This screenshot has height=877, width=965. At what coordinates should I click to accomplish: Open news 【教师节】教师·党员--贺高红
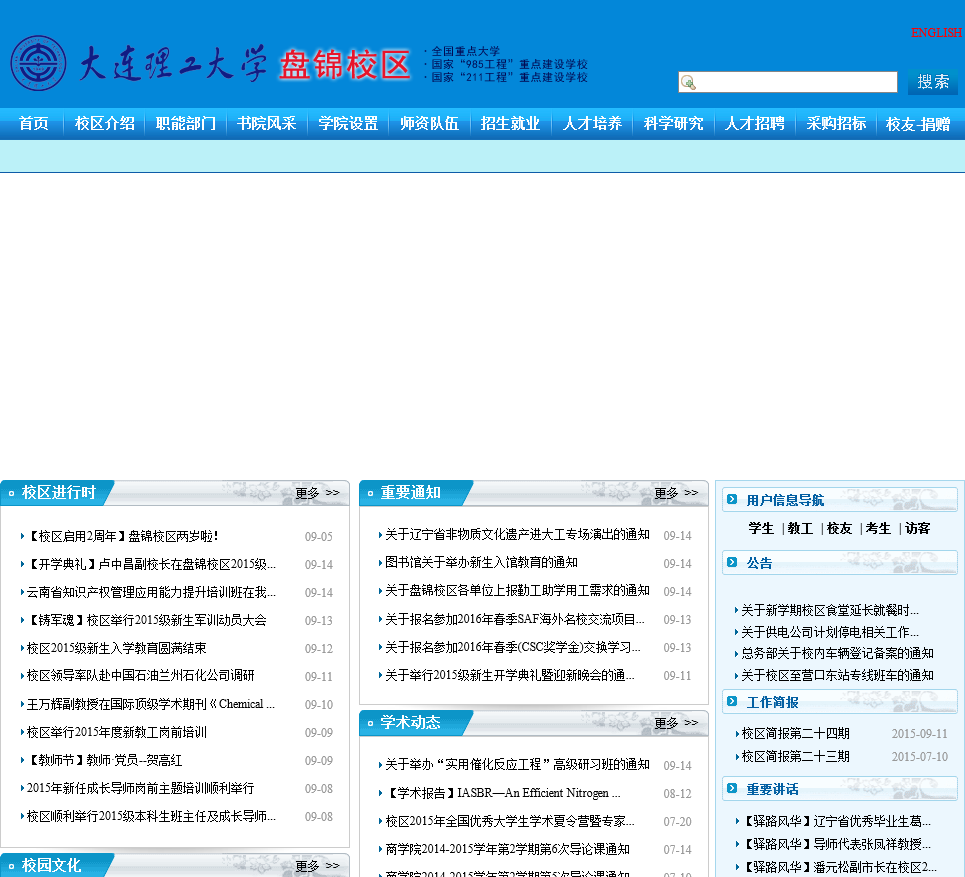coord(104,761)
